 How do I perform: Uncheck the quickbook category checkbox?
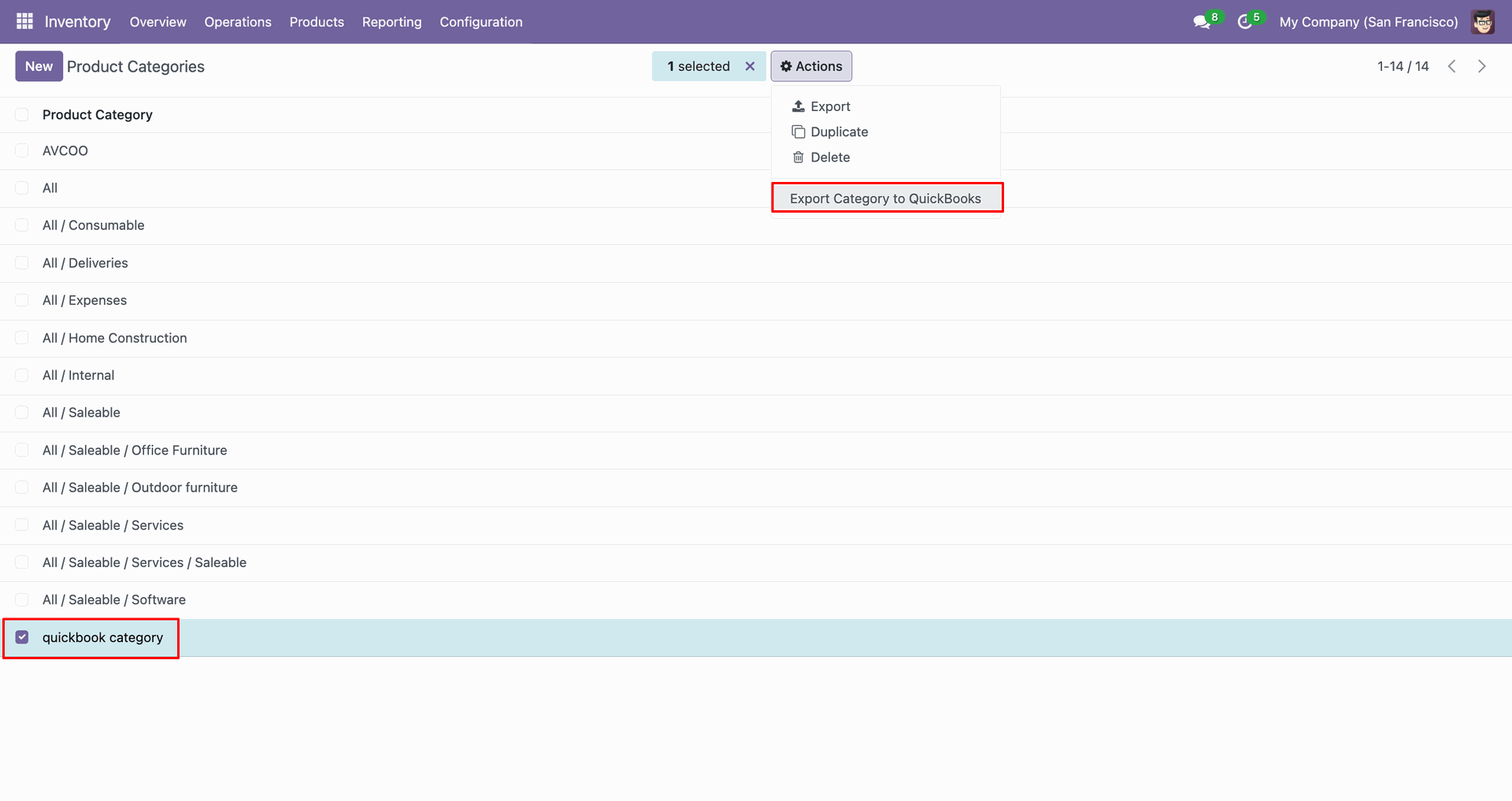(x=22, y=637)
